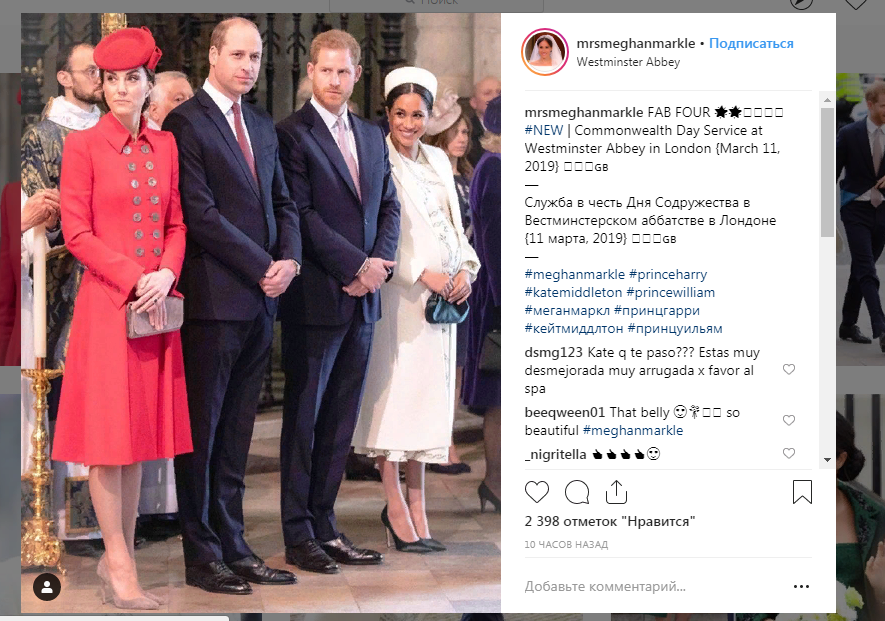The image size is (885, 621).
Task: Open the three-dots more options menu
Action: click(801, 587)
